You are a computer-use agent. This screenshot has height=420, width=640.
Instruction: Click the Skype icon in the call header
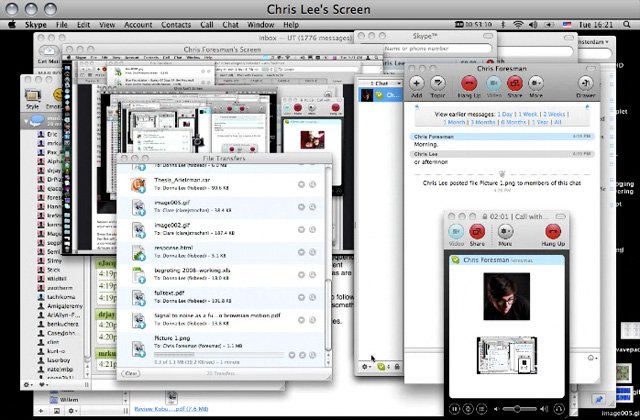click(456, 260)
